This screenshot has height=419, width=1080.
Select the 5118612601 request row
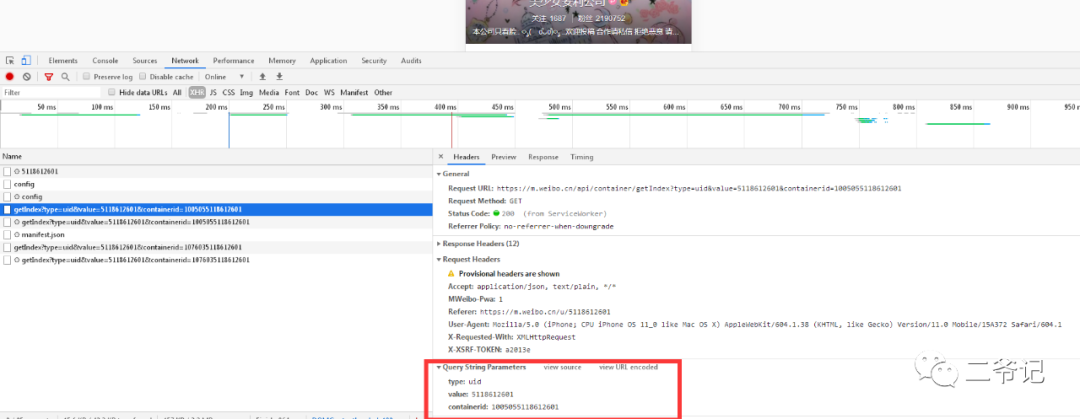tap(216, 171)
